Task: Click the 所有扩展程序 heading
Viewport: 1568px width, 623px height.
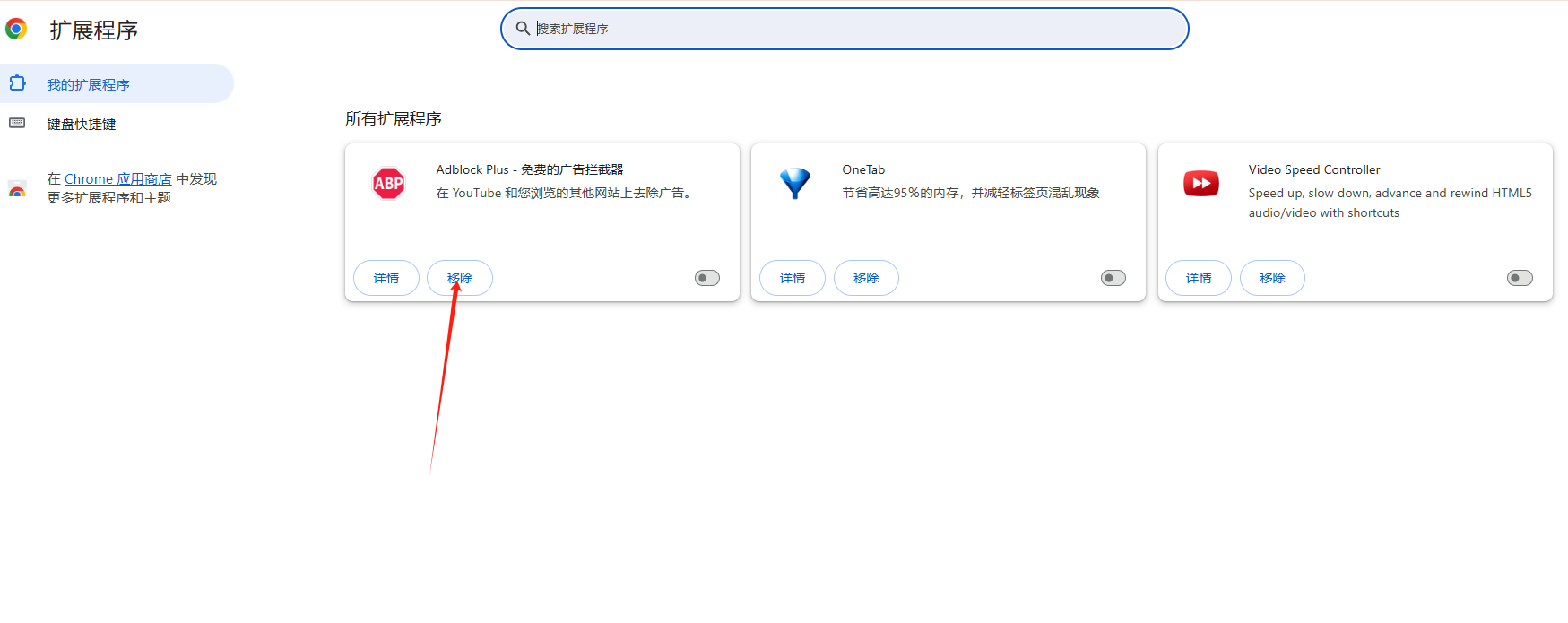Action: 394,119
